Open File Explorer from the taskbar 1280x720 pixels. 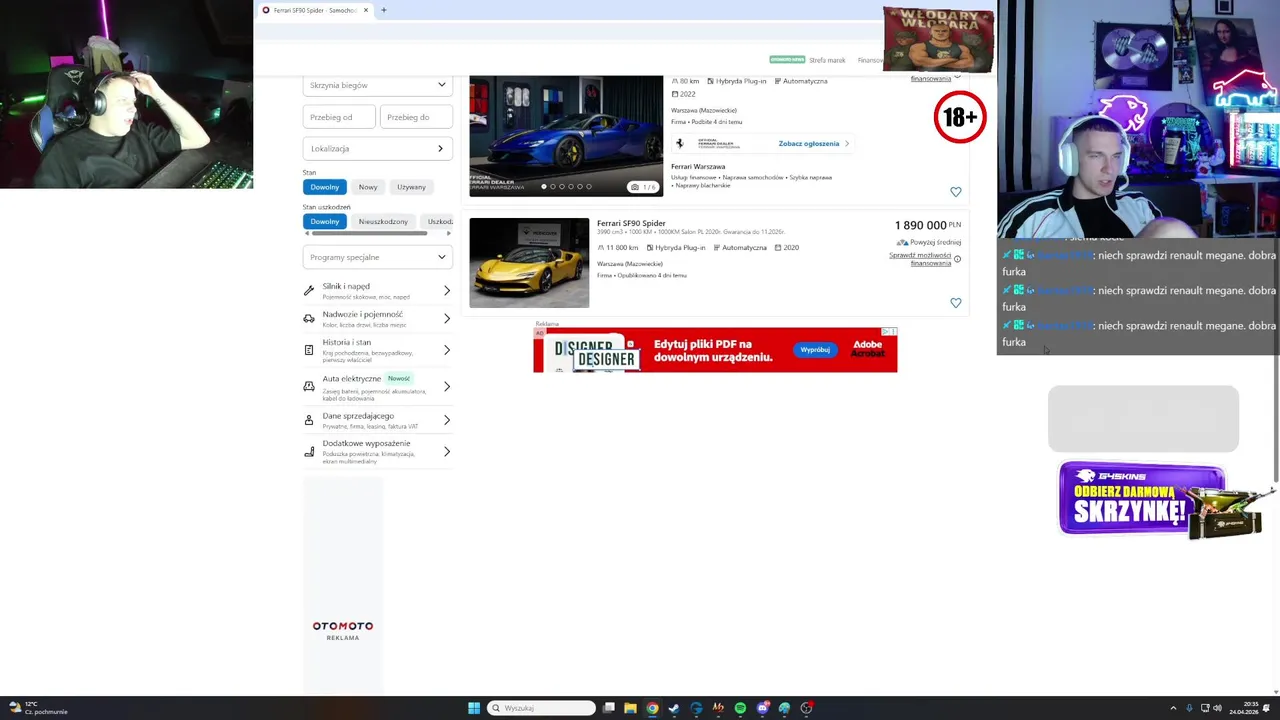tap(630, 708)
